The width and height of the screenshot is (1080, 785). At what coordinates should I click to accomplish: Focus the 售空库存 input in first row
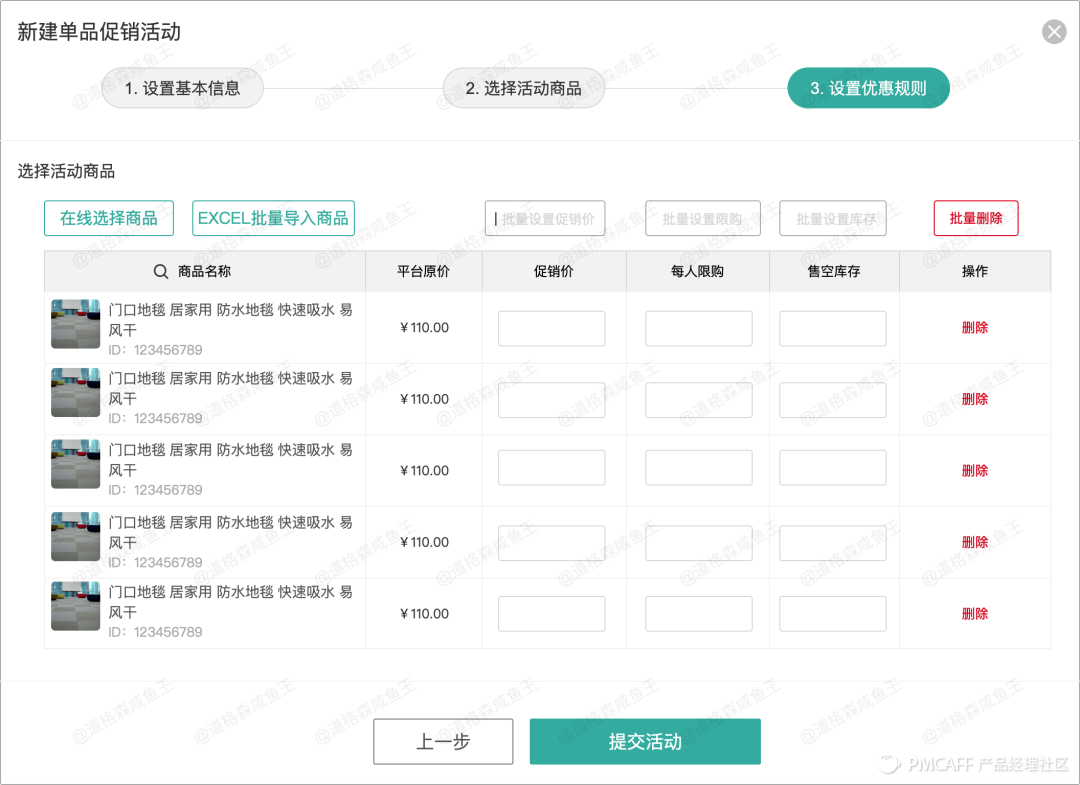click(x=833, y=328)
